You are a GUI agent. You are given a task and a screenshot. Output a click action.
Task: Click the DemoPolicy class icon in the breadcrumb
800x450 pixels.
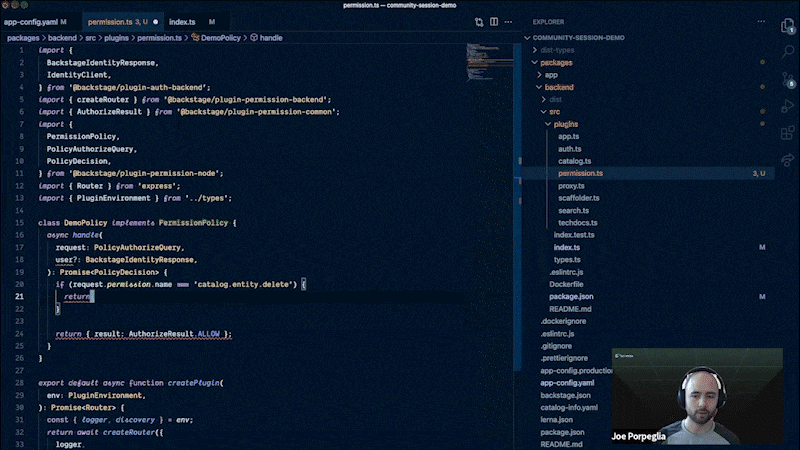195,38
